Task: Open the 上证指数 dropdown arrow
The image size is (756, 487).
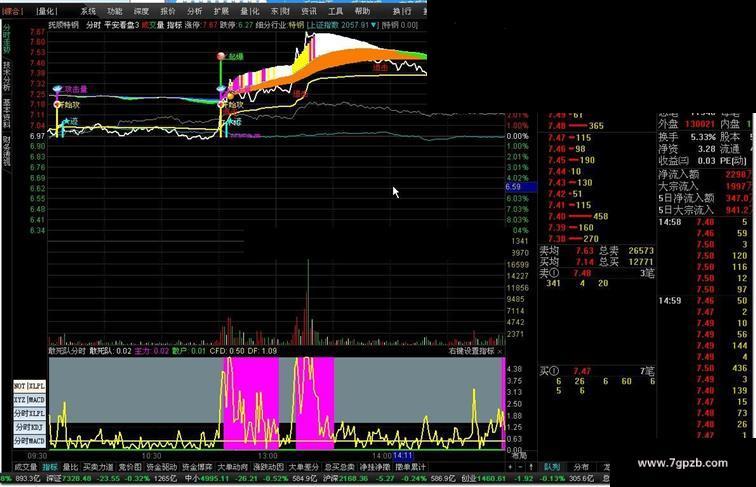Action: click(374, 25)
